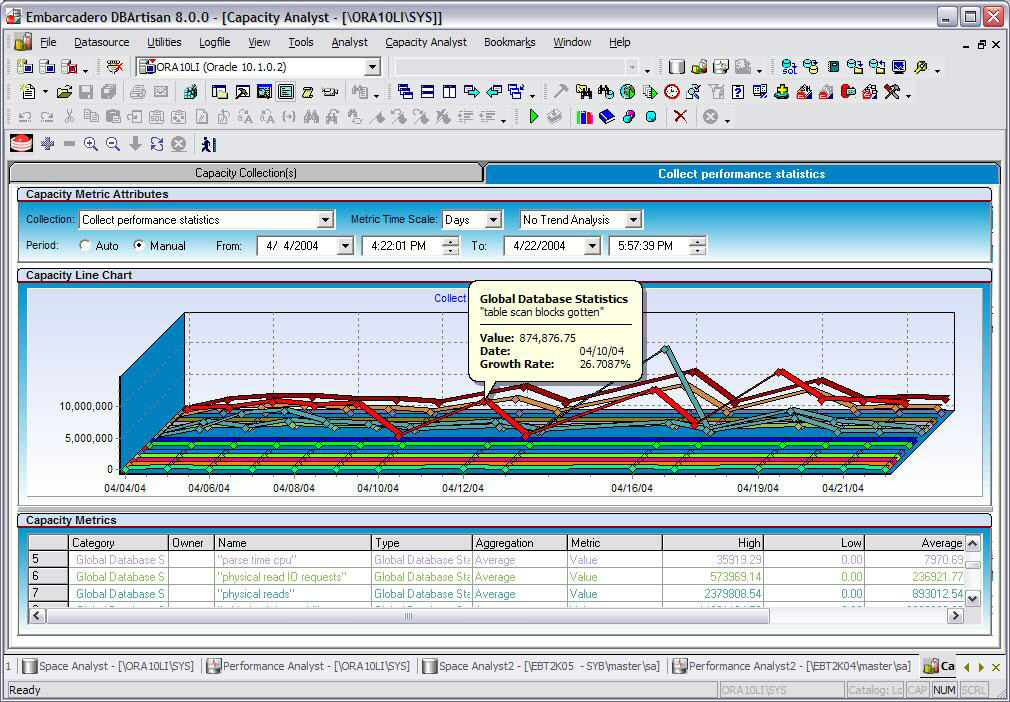Open the Capacity Analyst menu
The image size is (1010, 702).
click(x=426, y=43)
